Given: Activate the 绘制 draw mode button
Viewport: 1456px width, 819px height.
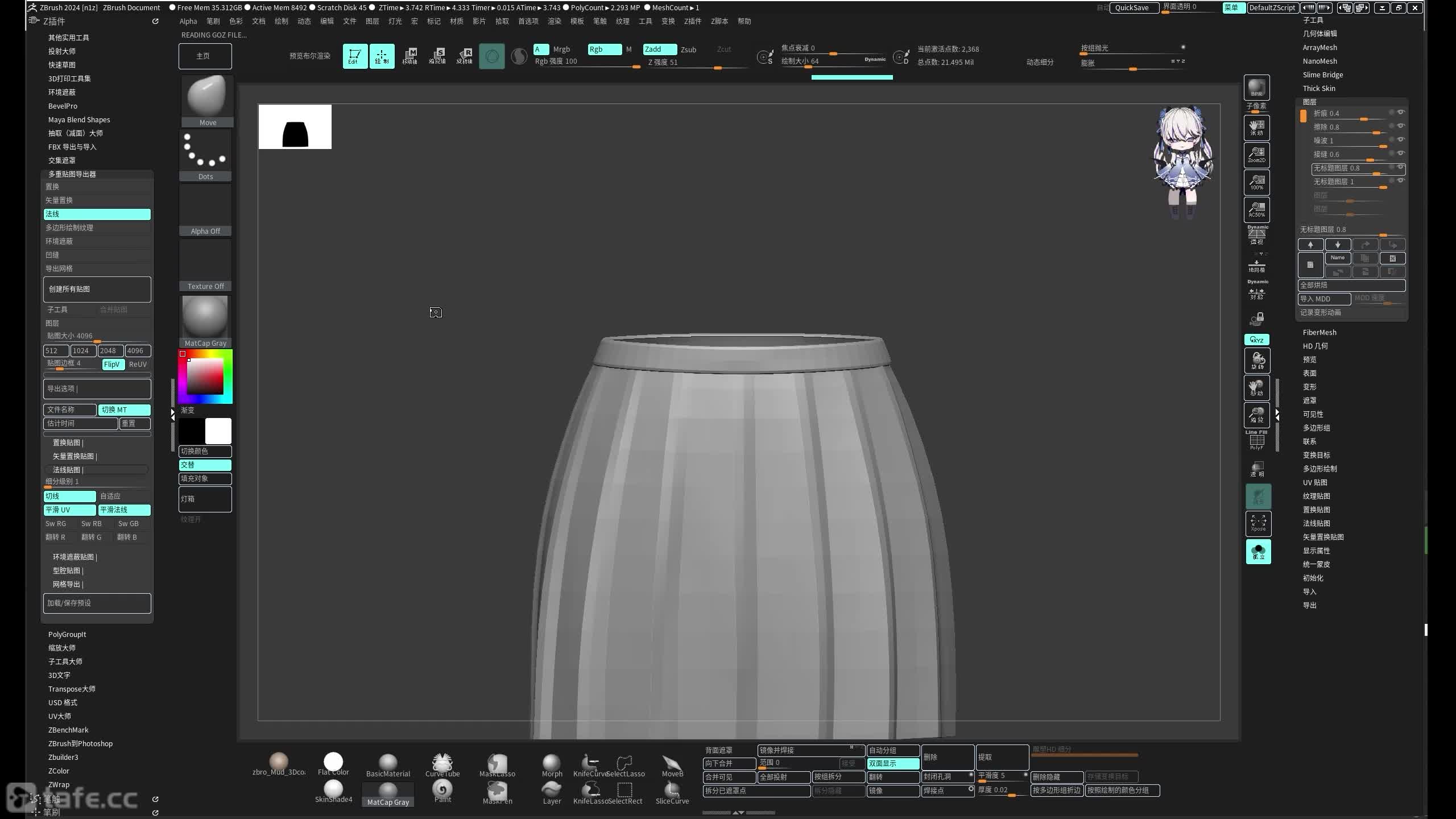Looking at the screenshot, I should point(382,56).
